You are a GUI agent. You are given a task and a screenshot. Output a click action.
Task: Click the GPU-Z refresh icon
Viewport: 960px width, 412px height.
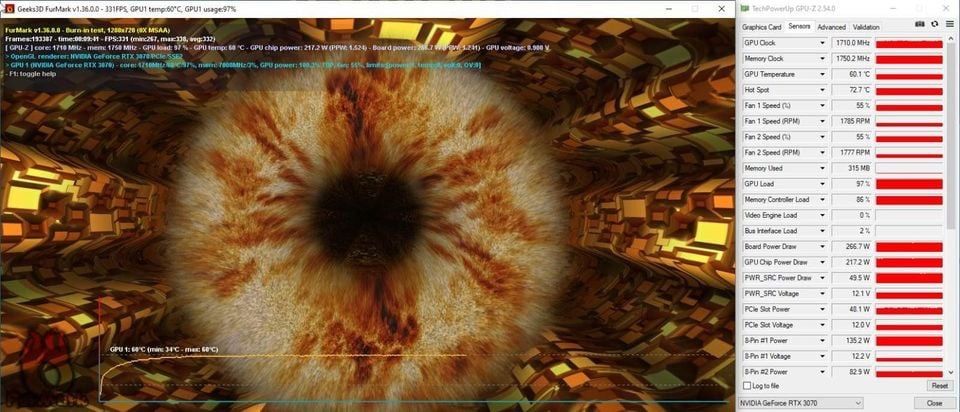coord(934,24)
